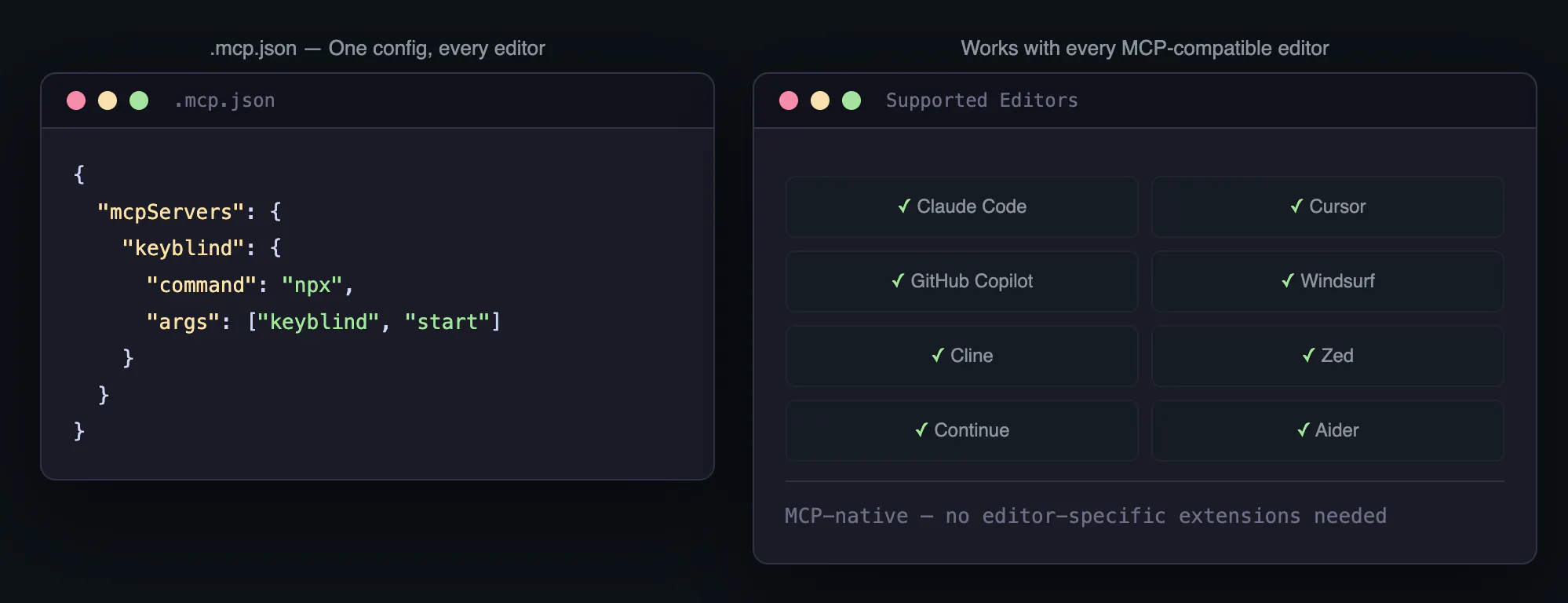
Task: Click the "mcpServers" key in the code
Action: pos(171,212)
